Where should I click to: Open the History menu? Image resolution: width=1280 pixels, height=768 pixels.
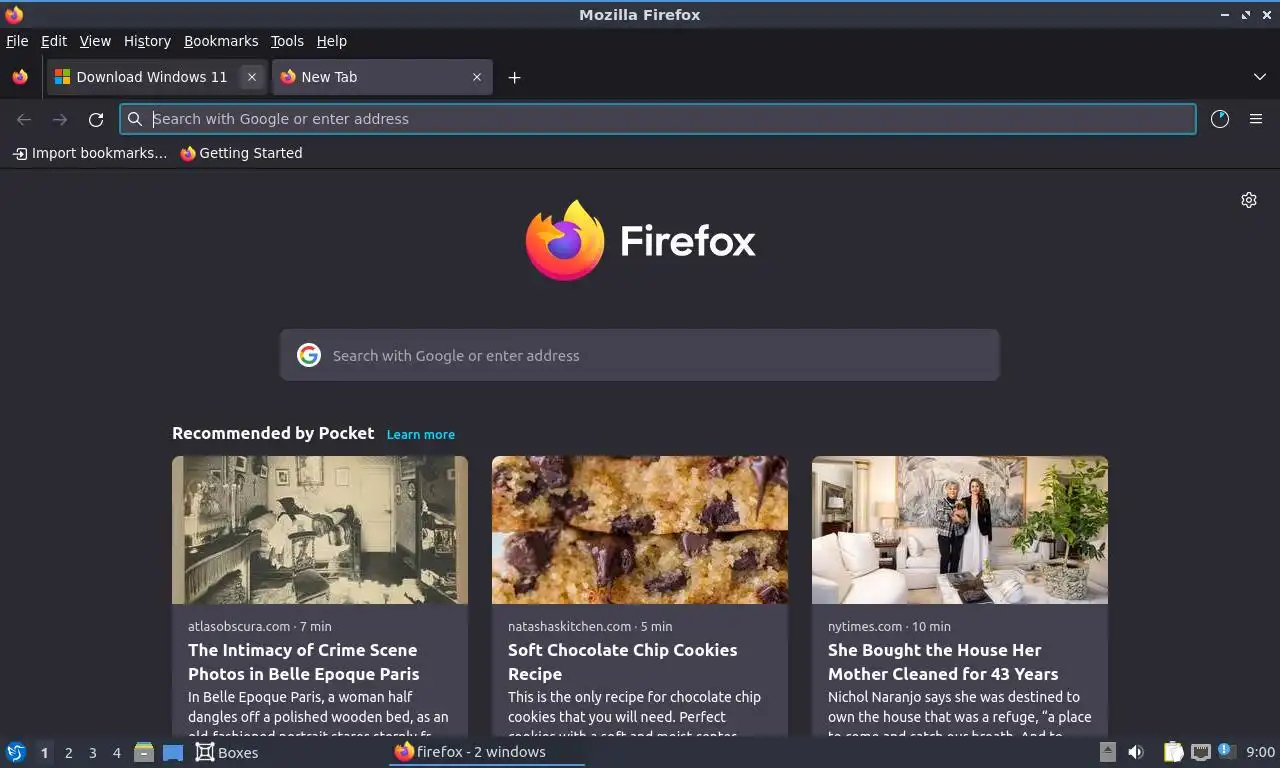pos(147,41)
